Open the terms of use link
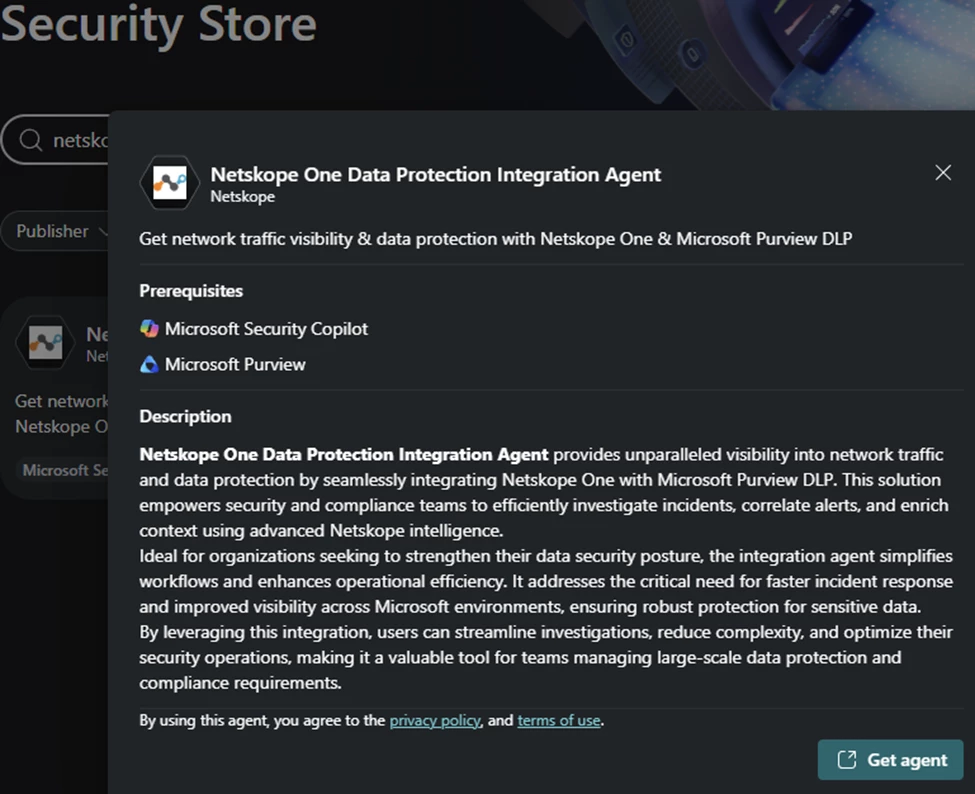 [558, 720]
